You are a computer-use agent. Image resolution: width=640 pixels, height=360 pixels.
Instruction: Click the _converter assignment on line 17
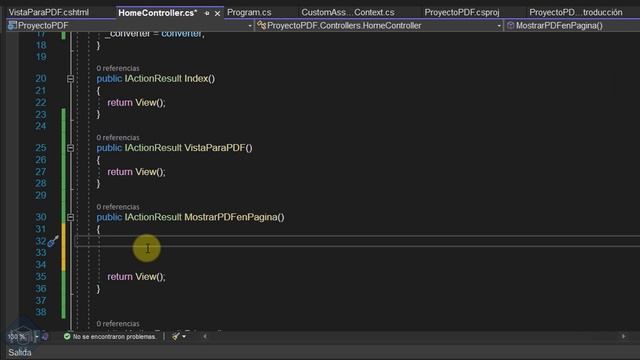coord(155,34)
